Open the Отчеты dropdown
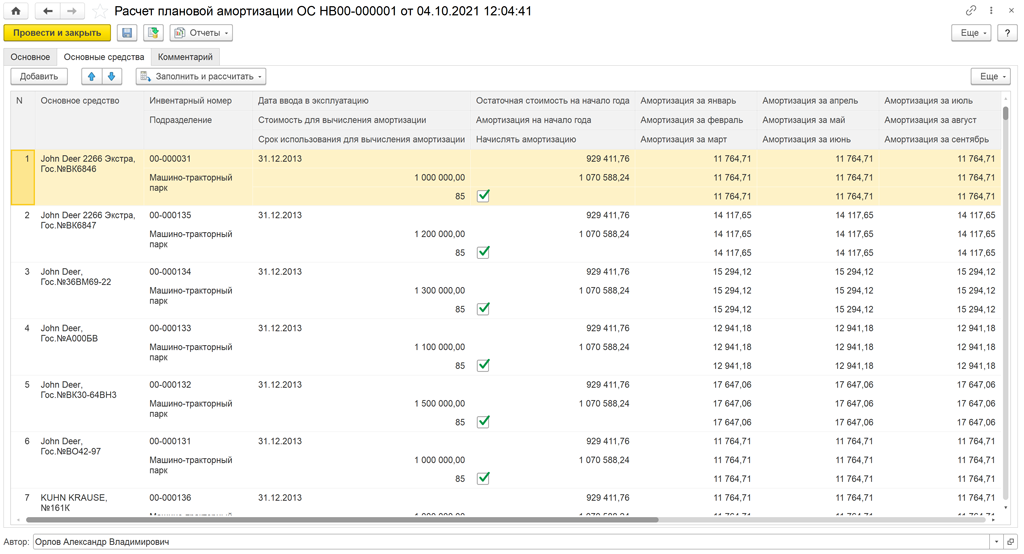 (x=201, y=33)
